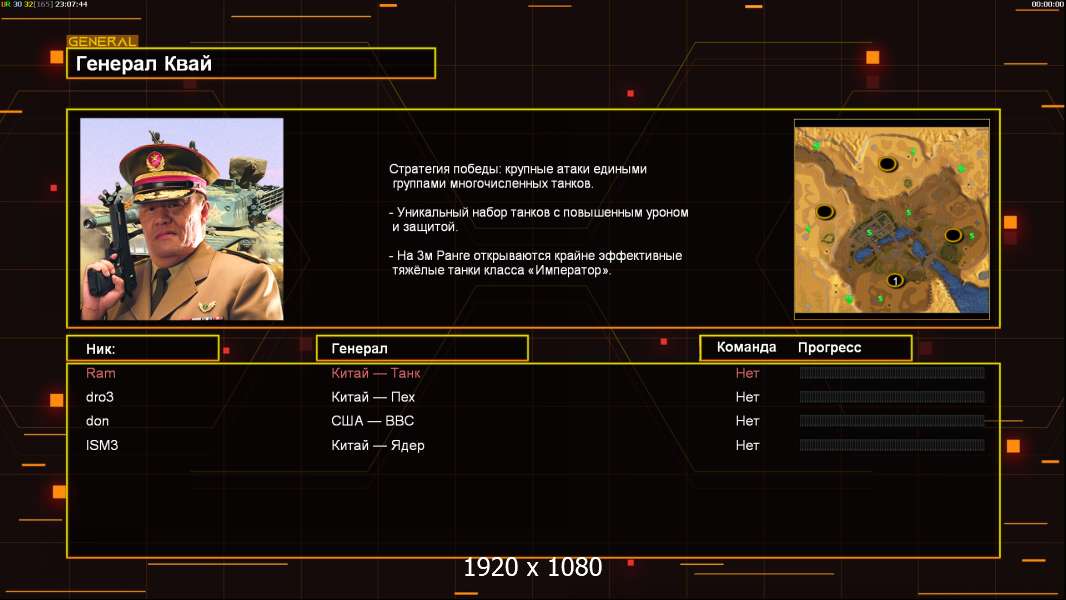Click the GENERAL label tag
Viewport: 1066px width, 600px height.
pos(103,41)
